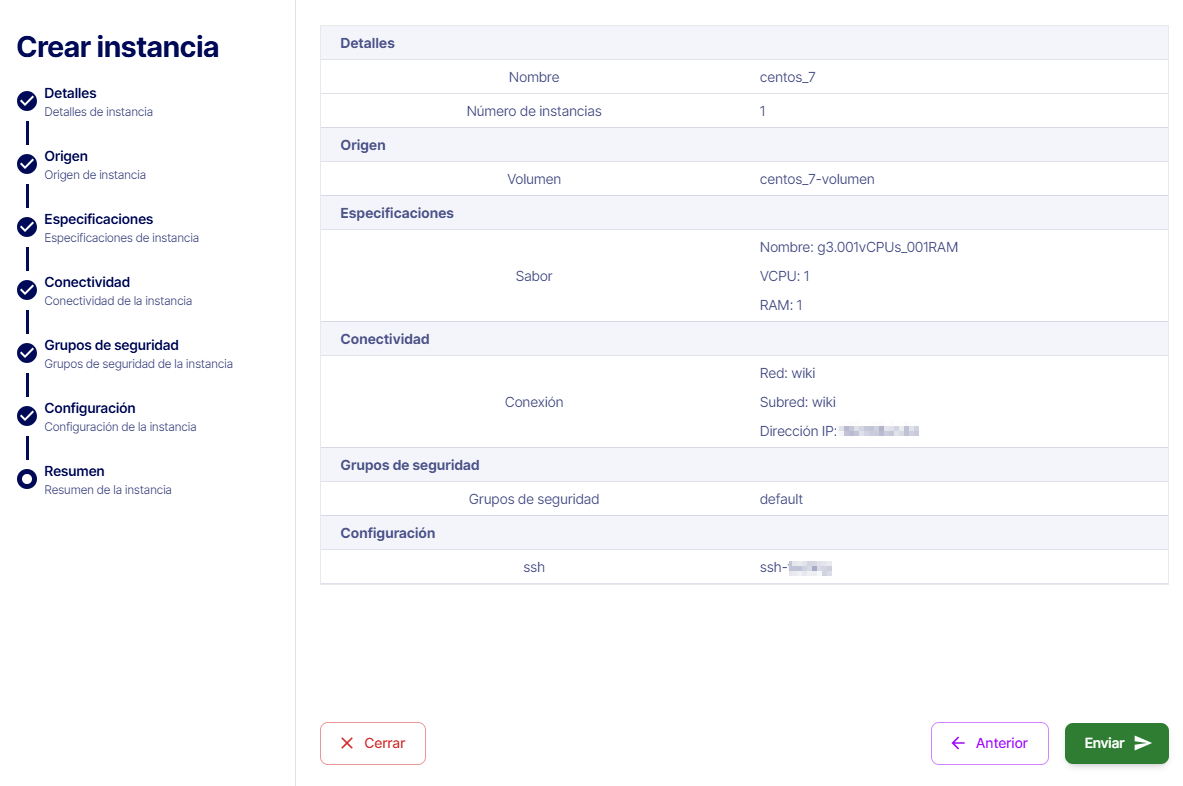Click the centos_7-volumen volume value

click(x=816, y=179)
